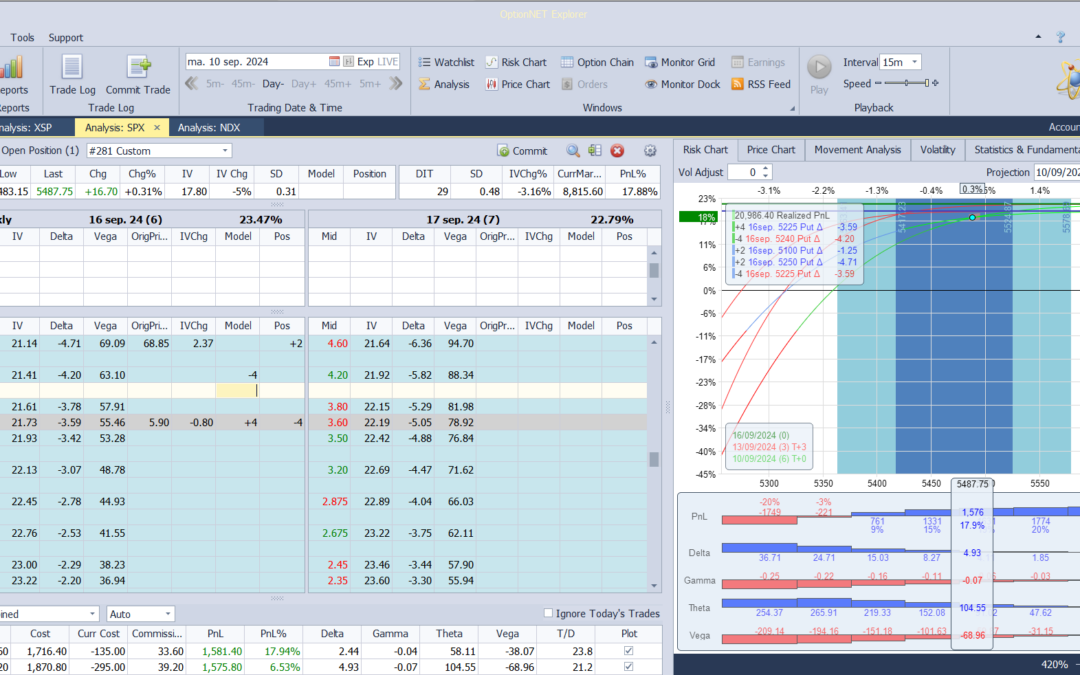Click the red delete X icon
The image size is (1080, 675).
click(x=617, y=151)
